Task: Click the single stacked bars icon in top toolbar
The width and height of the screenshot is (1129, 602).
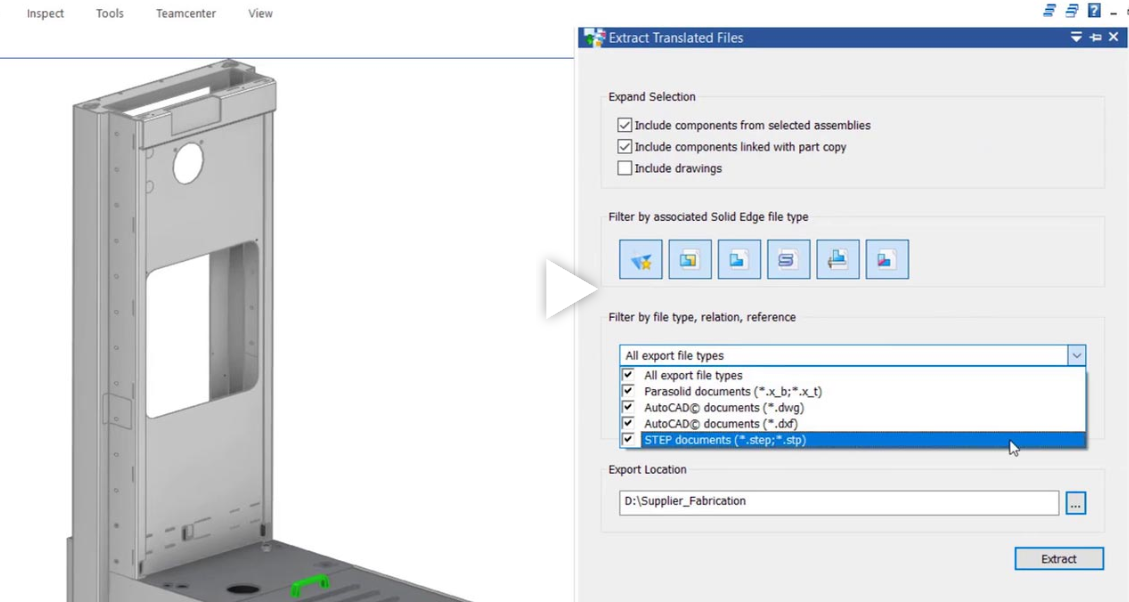Action: tap(1050, 11)
